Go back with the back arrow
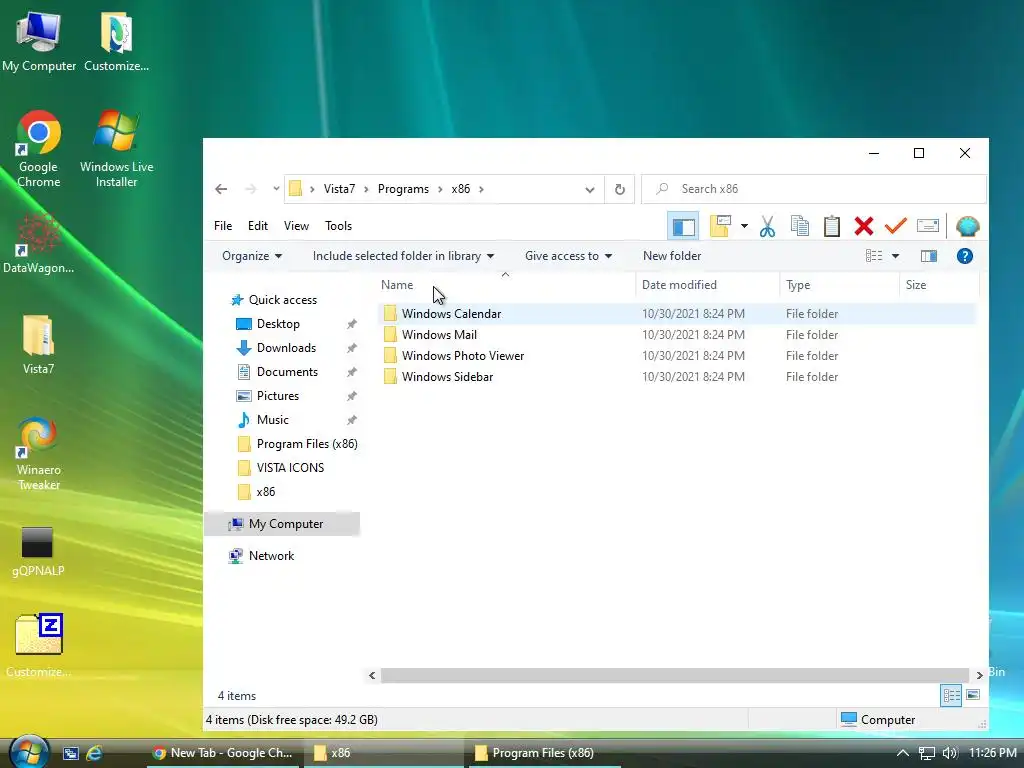The height and width of the screenshot is (768, 1024). (x=221, y=189)
